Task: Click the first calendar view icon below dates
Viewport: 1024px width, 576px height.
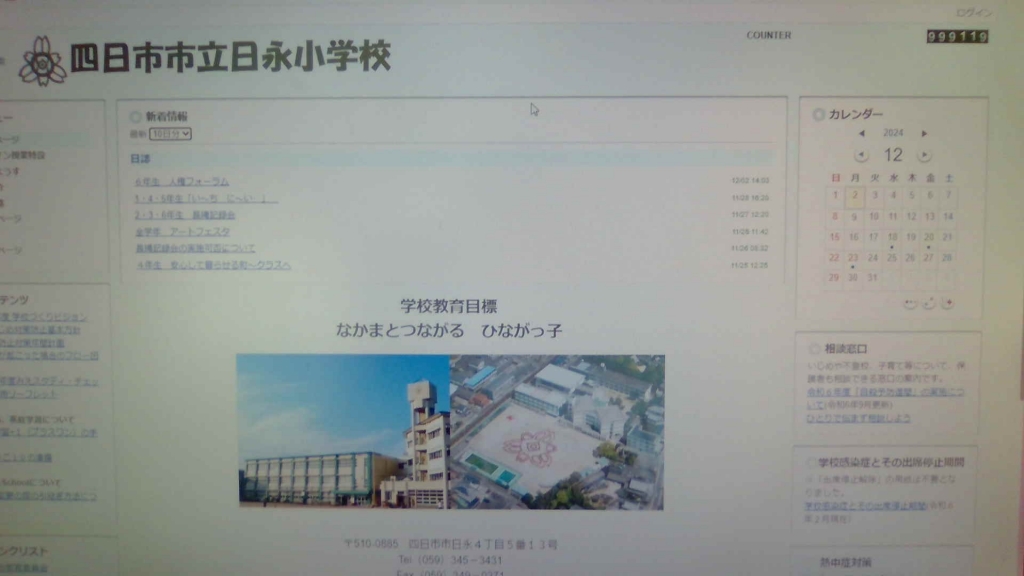Action: point(910,304)
